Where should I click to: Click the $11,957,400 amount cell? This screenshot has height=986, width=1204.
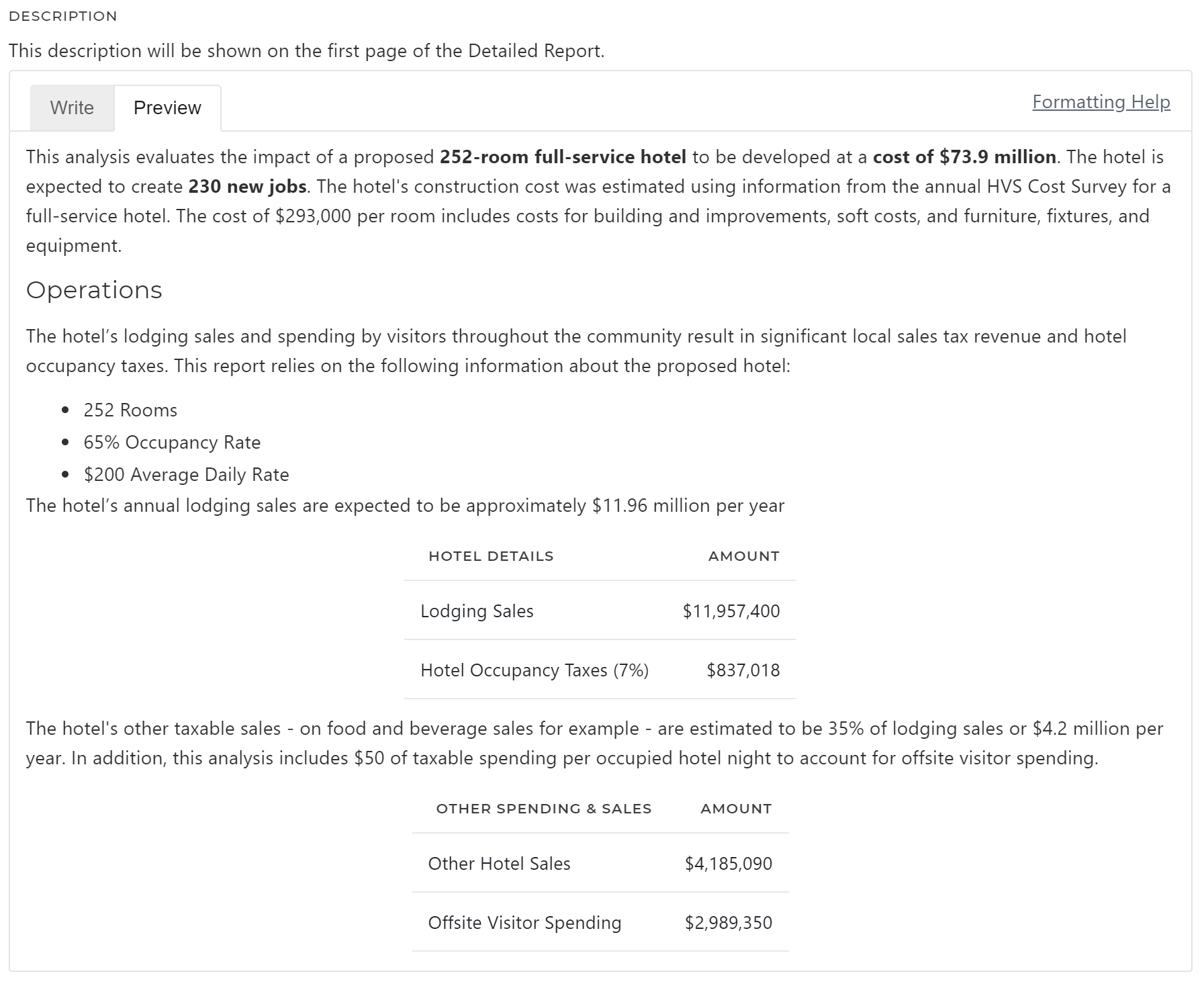(731, 611)
